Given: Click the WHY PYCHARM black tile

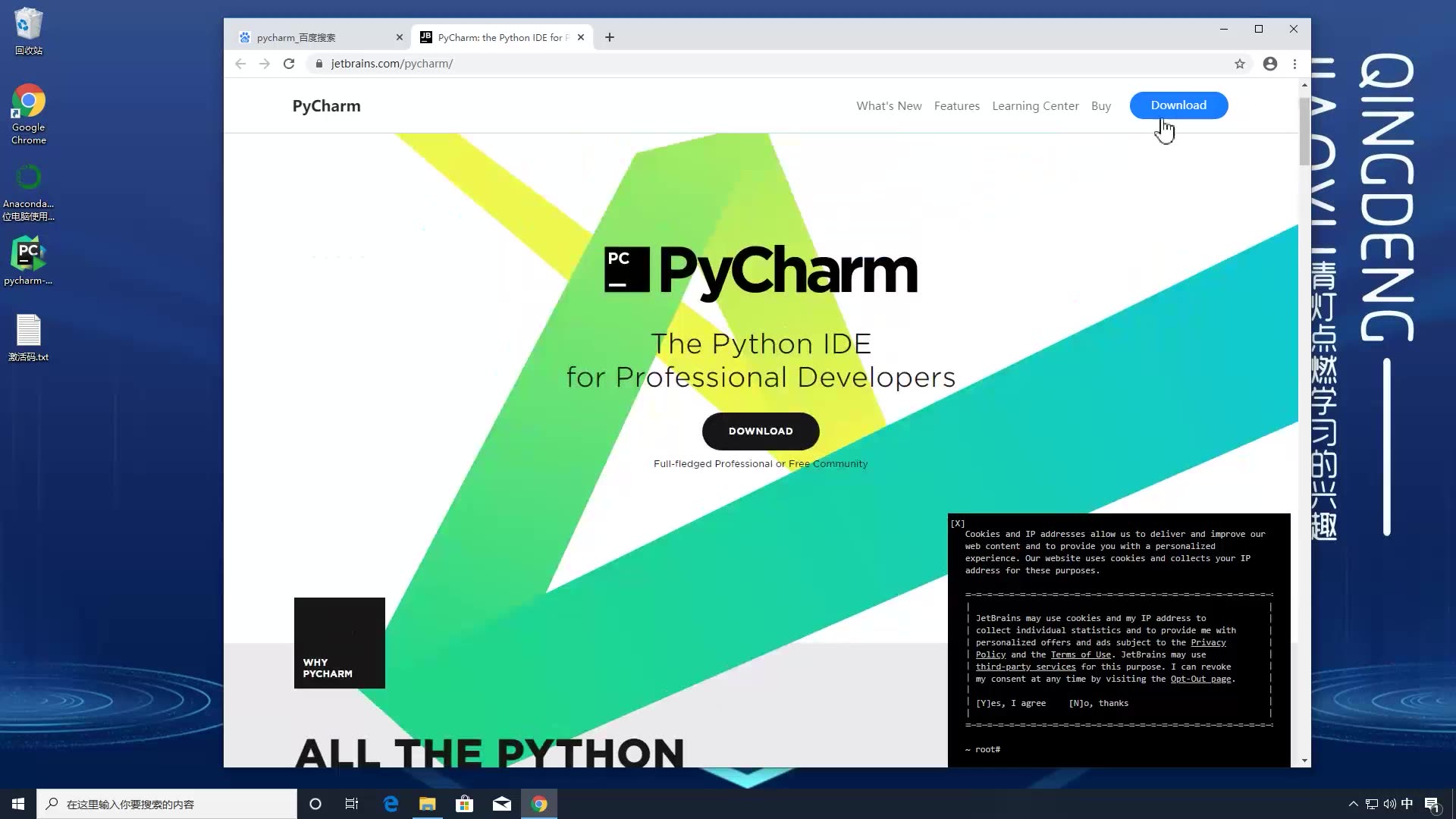Looking at the screenshot, I should tap(340, 643).
